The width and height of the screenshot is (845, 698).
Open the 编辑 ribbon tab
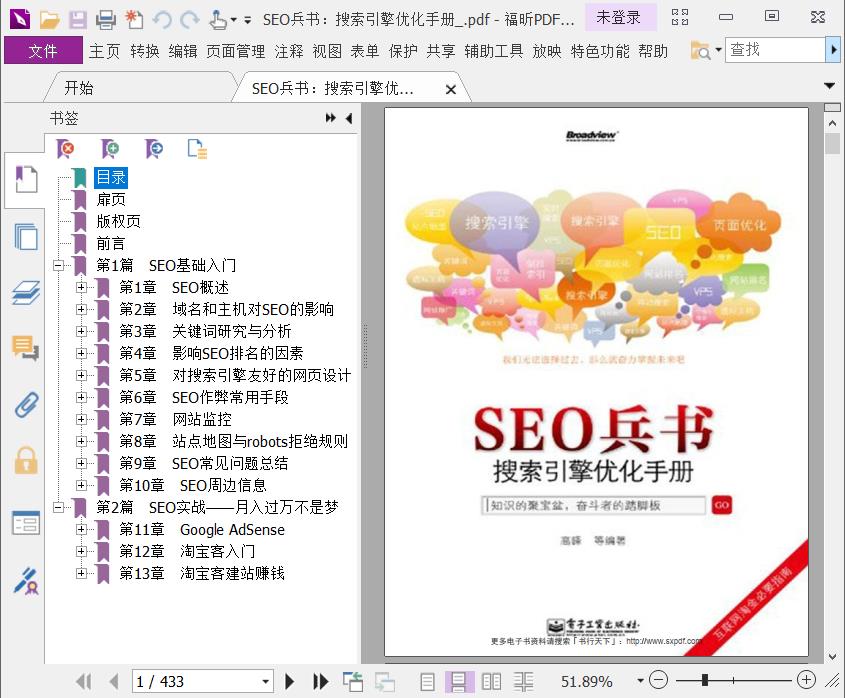click(x=183, y=51)
